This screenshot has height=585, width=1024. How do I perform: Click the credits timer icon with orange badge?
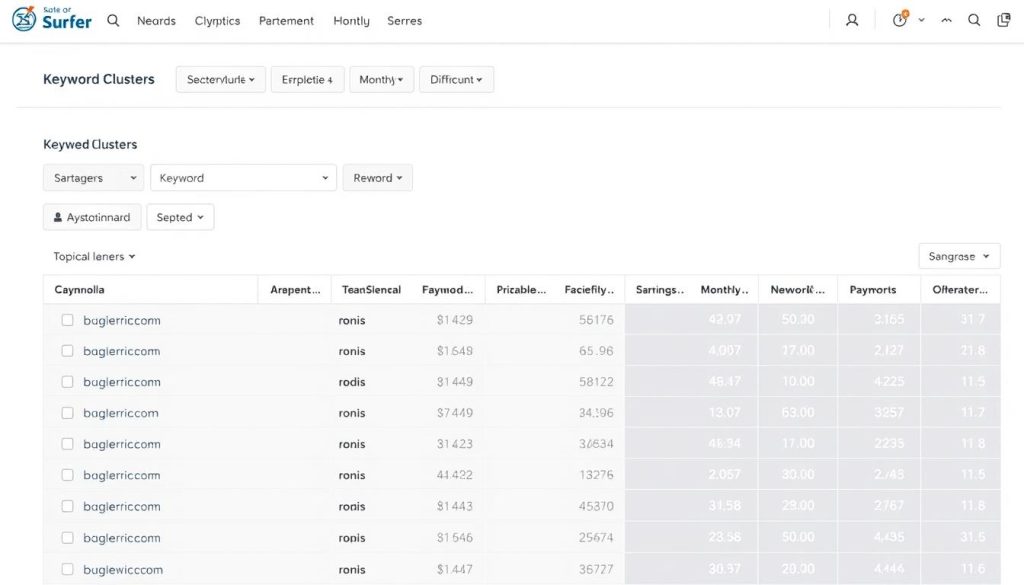point(898,19)
